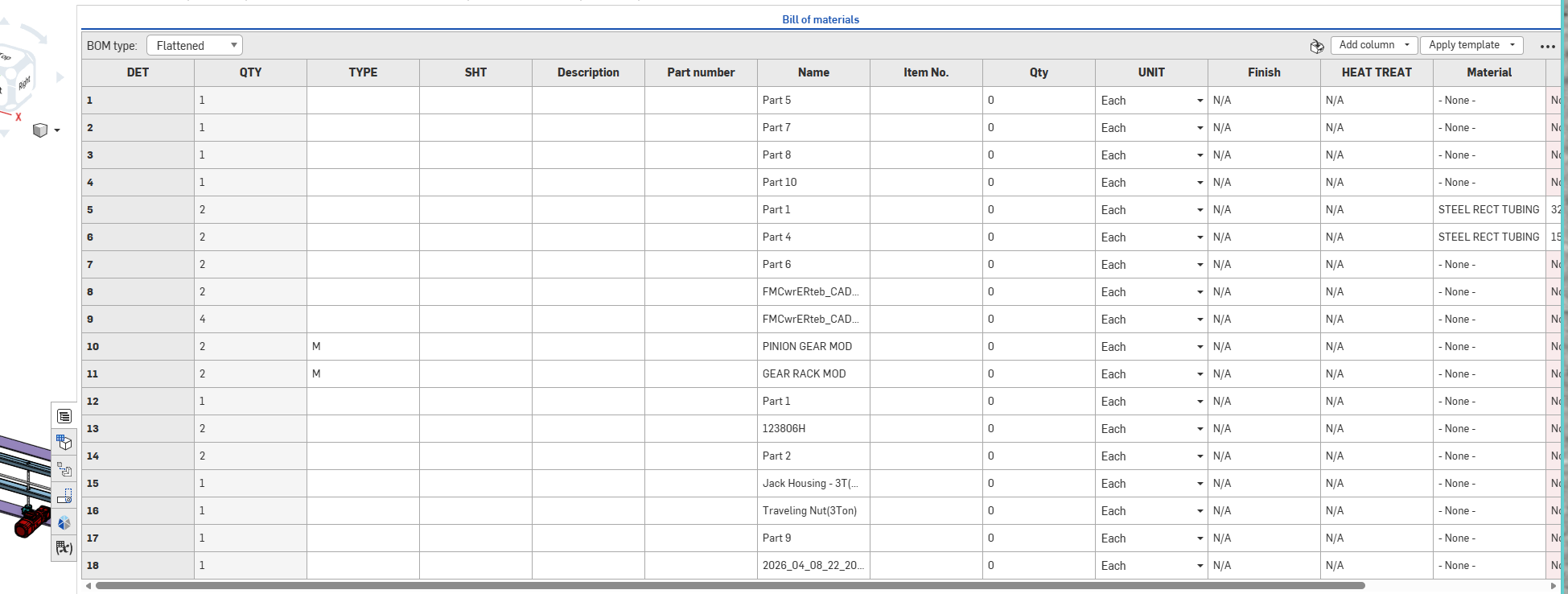
Task: Click HEAT TREAT cell 'N/A' in Part 4 row
Action: pyautogui.click(x=1377, y=237)
